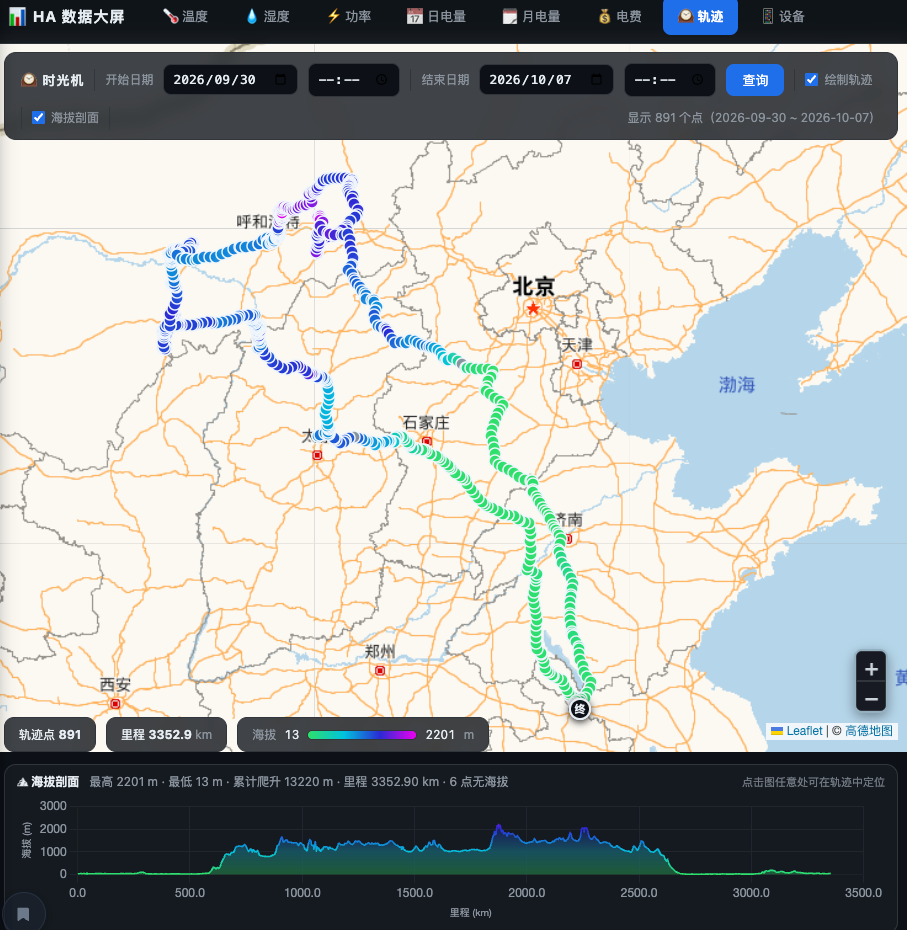Select the 轨迹 track tab
The width and height of the screenshot is (907, 930).
[x=701, y=17]
